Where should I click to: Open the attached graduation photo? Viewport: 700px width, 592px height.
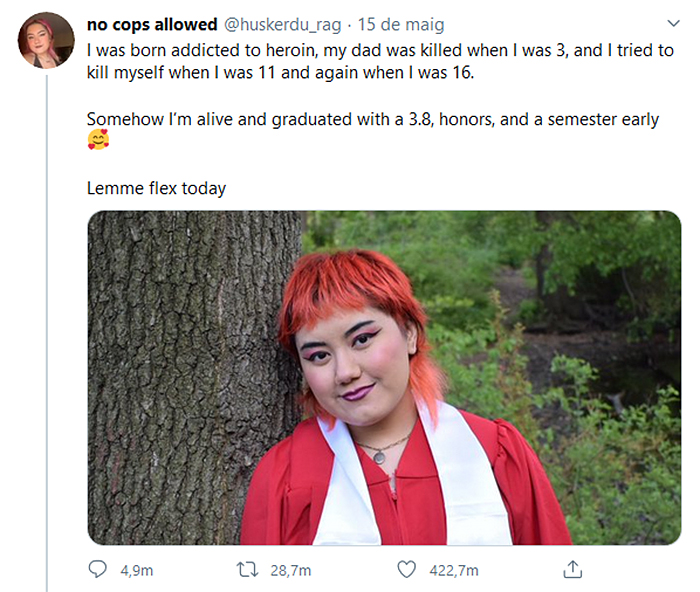384,377
